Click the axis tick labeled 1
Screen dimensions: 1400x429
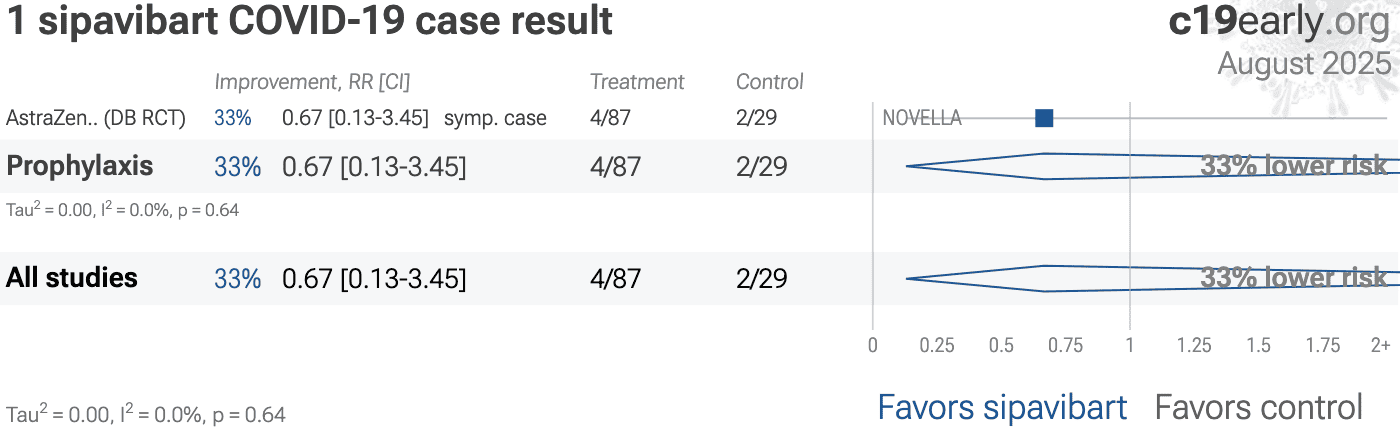pyautogui.click(x=1130, y=345)
